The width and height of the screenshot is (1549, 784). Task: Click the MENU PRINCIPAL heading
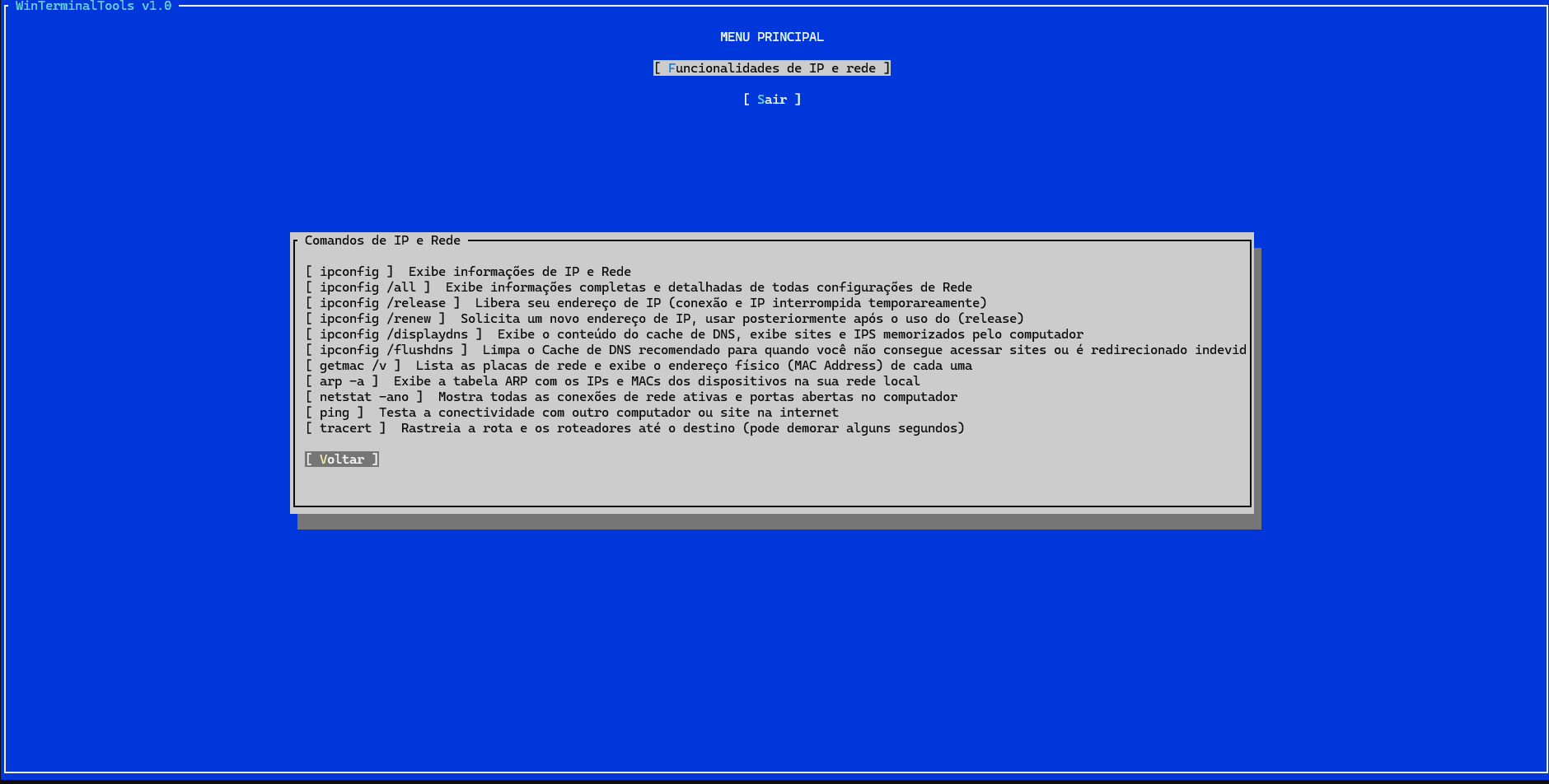[772, 37]
